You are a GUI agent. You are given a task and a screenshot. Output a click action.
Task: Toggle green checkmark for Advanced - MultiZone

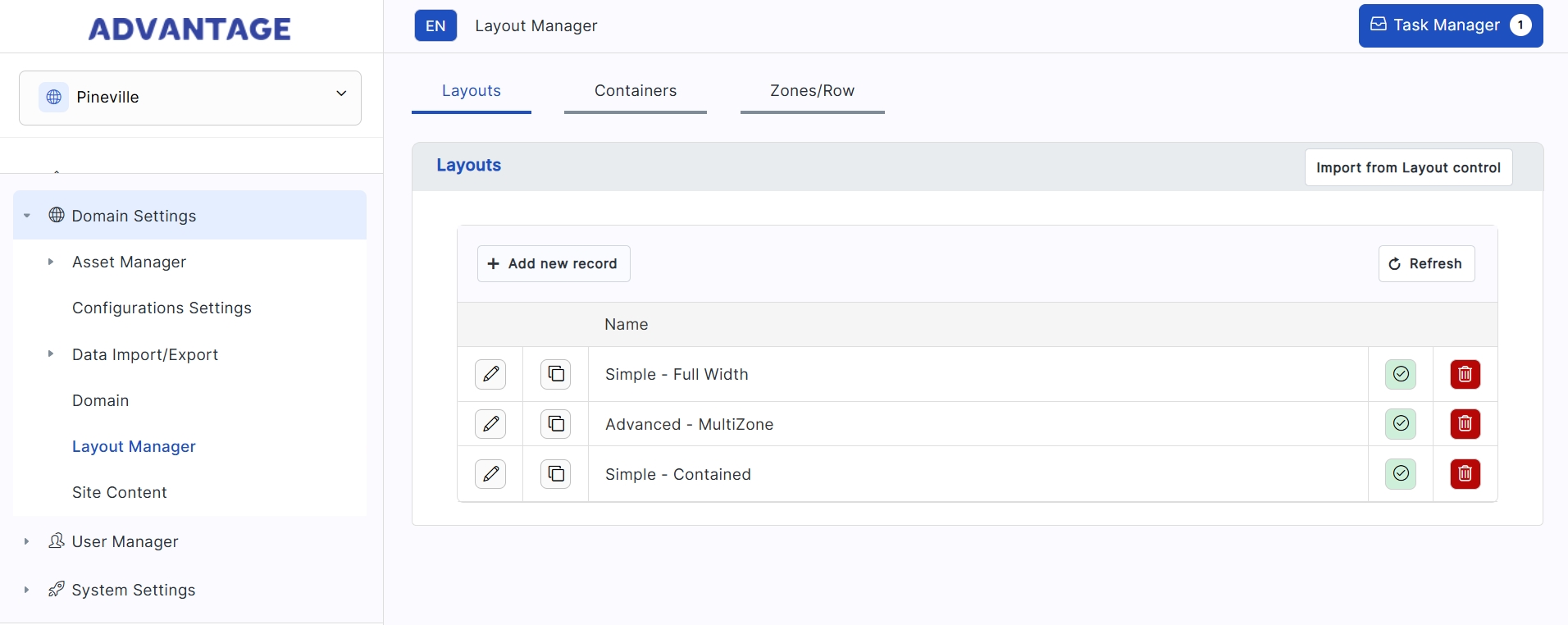(1401, 424)
